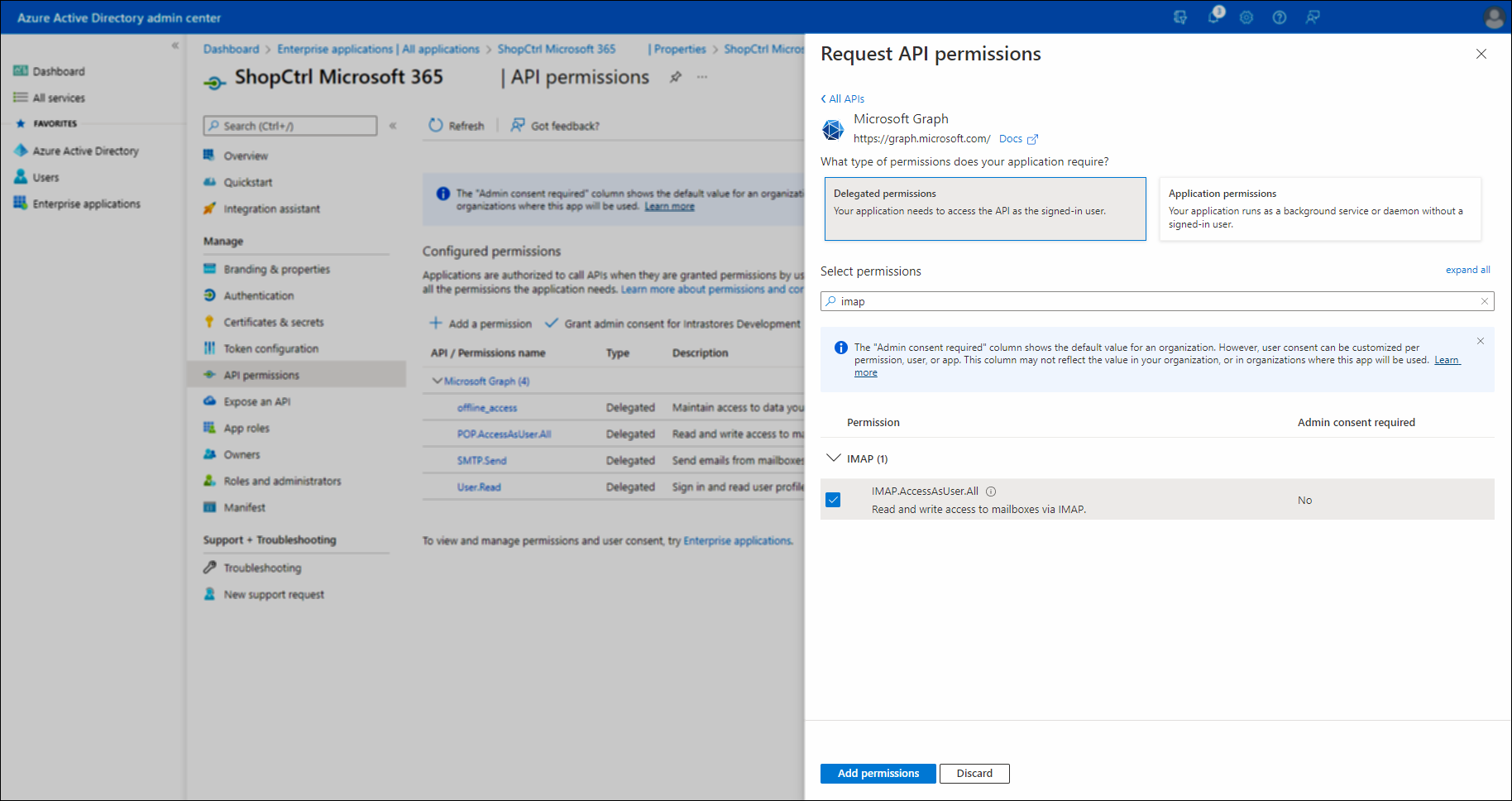Viewport: 1512px width, 801px height.
Task: Click the Add permissions button
Action: pyautogui.click(x=878, y=774)
